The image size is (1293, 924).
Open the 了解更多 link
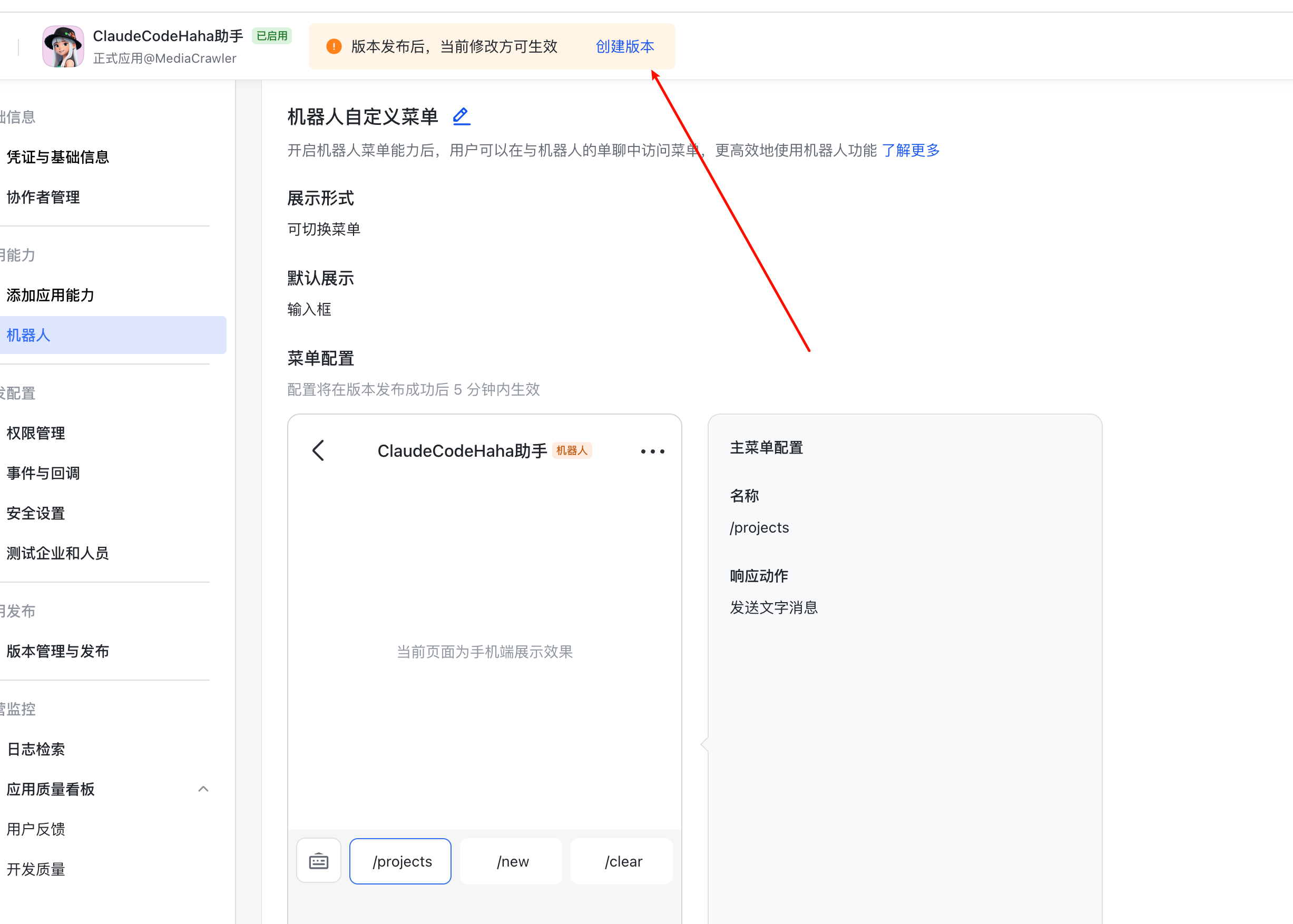click(910, 150)
